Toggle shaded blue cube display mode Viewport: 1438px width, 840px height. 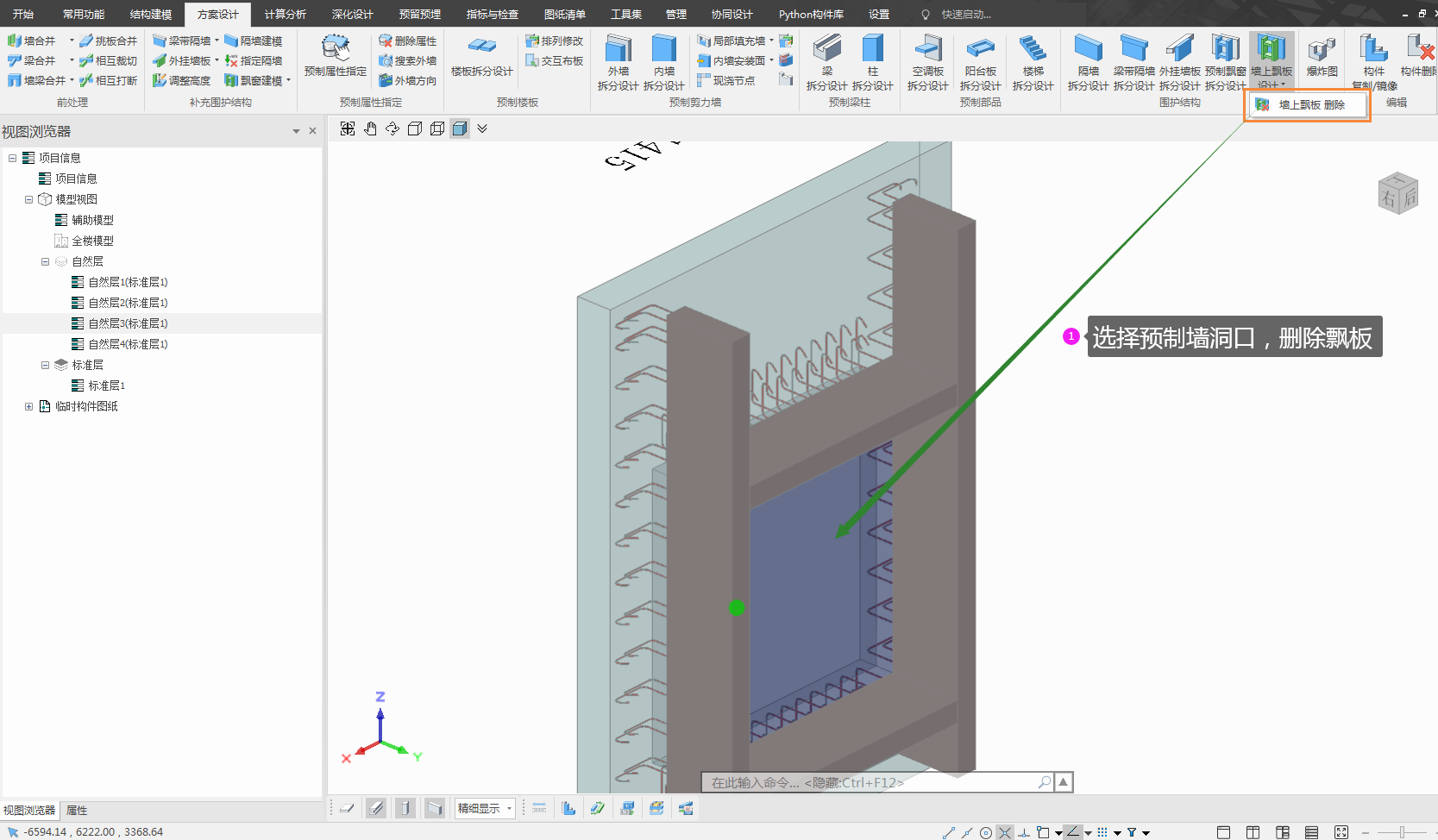[x=460, y=129]
